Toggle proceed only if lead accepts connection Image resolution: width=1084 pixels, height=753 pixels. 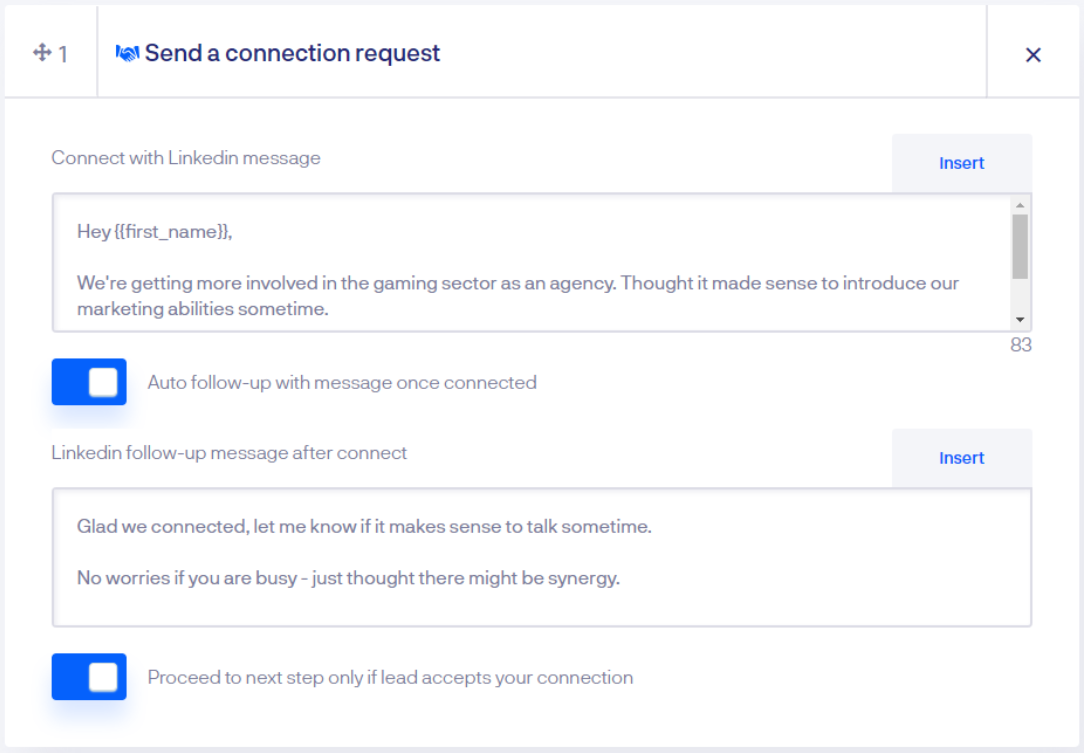pyautogui.click(x=89, y=677)
